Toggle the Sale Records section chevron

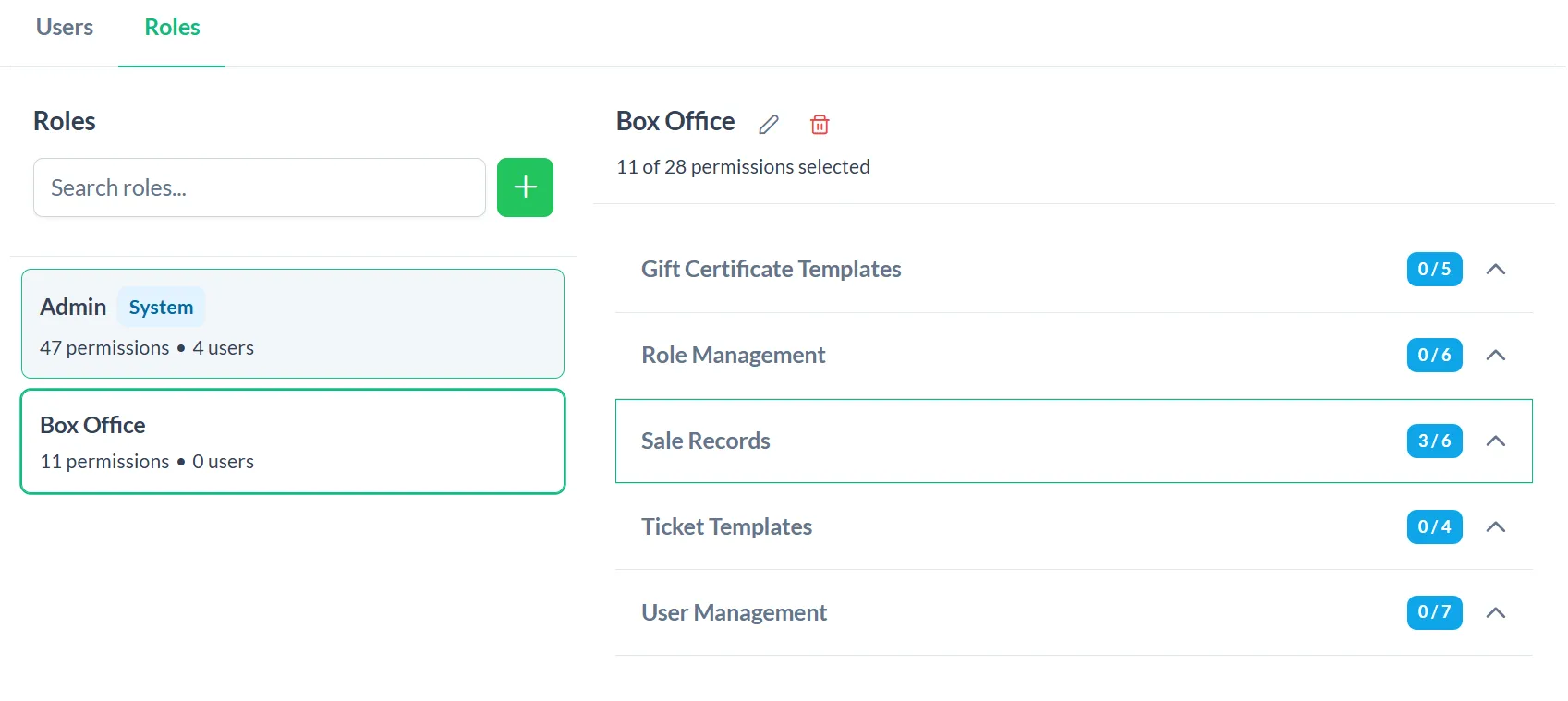(1496, 441)
